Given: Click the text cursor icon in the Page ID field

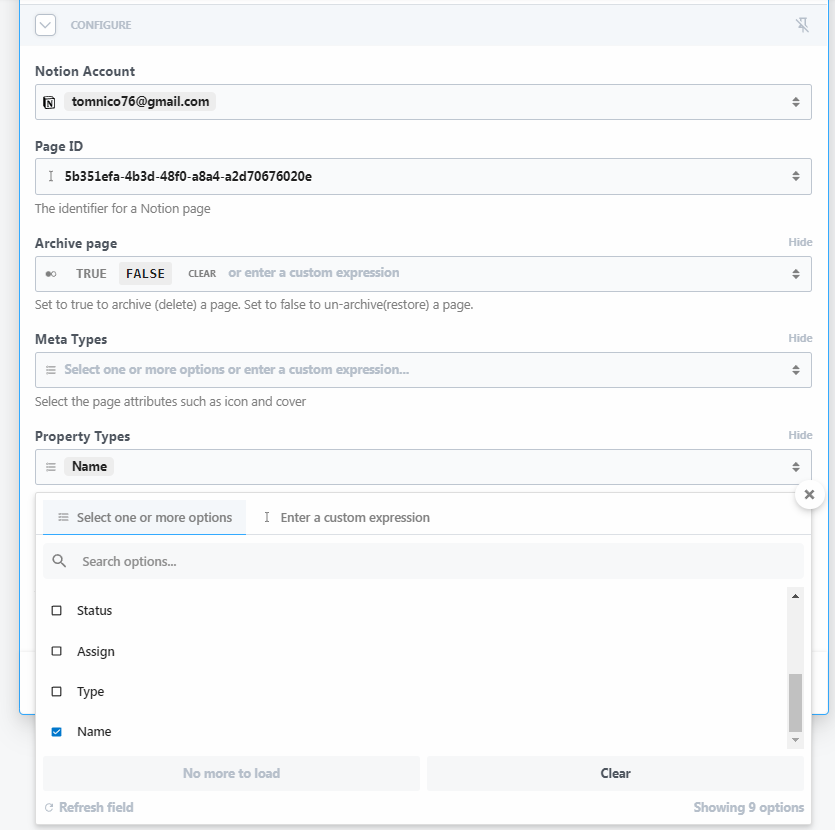Looking at the screenshot, I should coord(51,176).
